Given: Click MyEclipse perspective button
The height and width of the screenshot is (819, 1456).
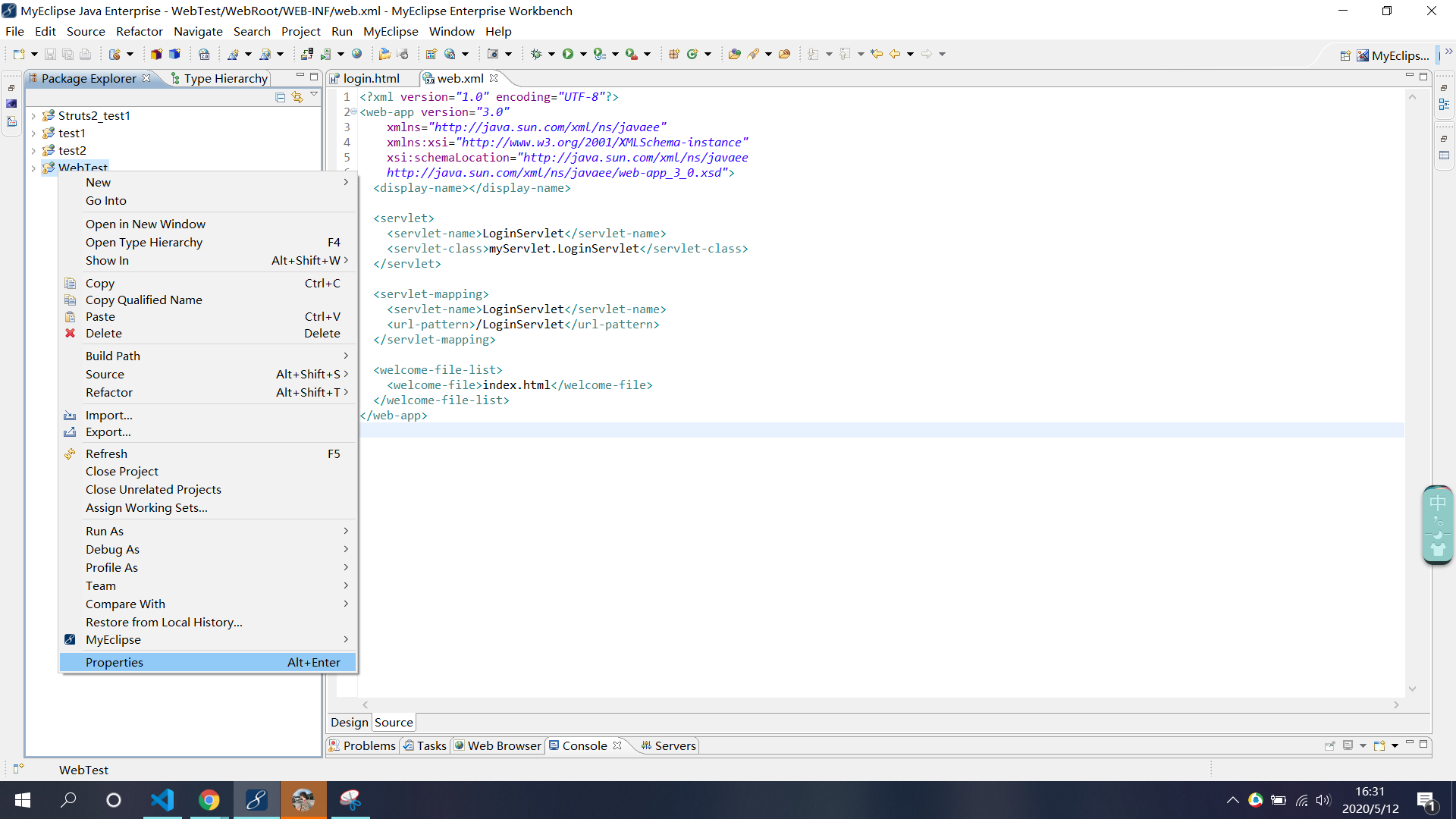Looking at the screenshot, I should point(1392,55).
